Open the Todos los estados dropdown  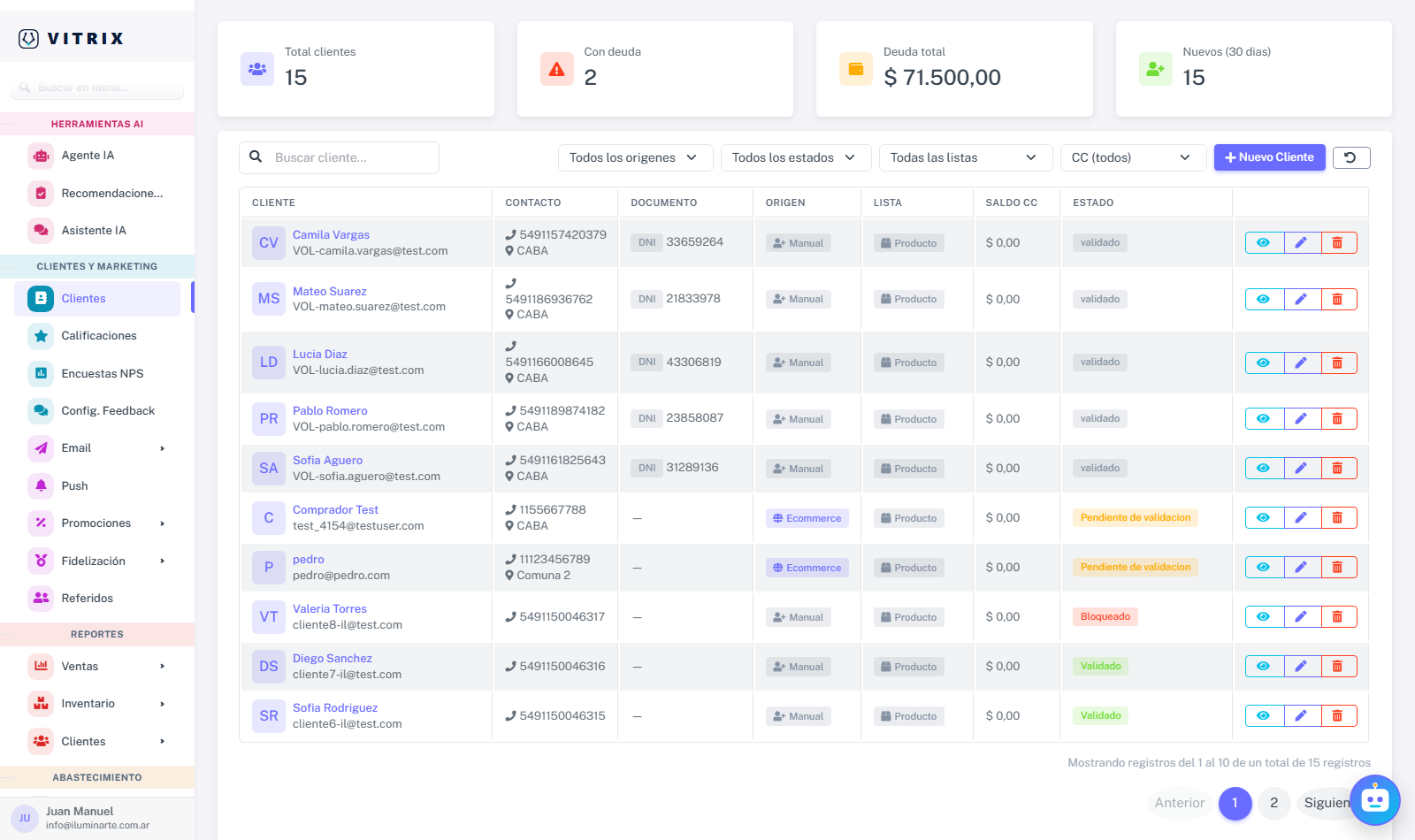point(796,157)
